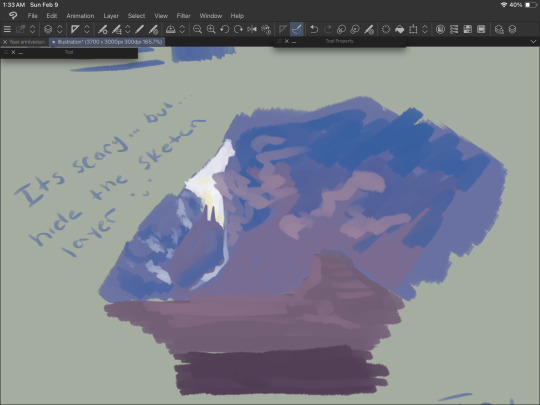This screenshot has height=405, width=540.
Task: Undo the last stroke
Action: coord(314,29)
